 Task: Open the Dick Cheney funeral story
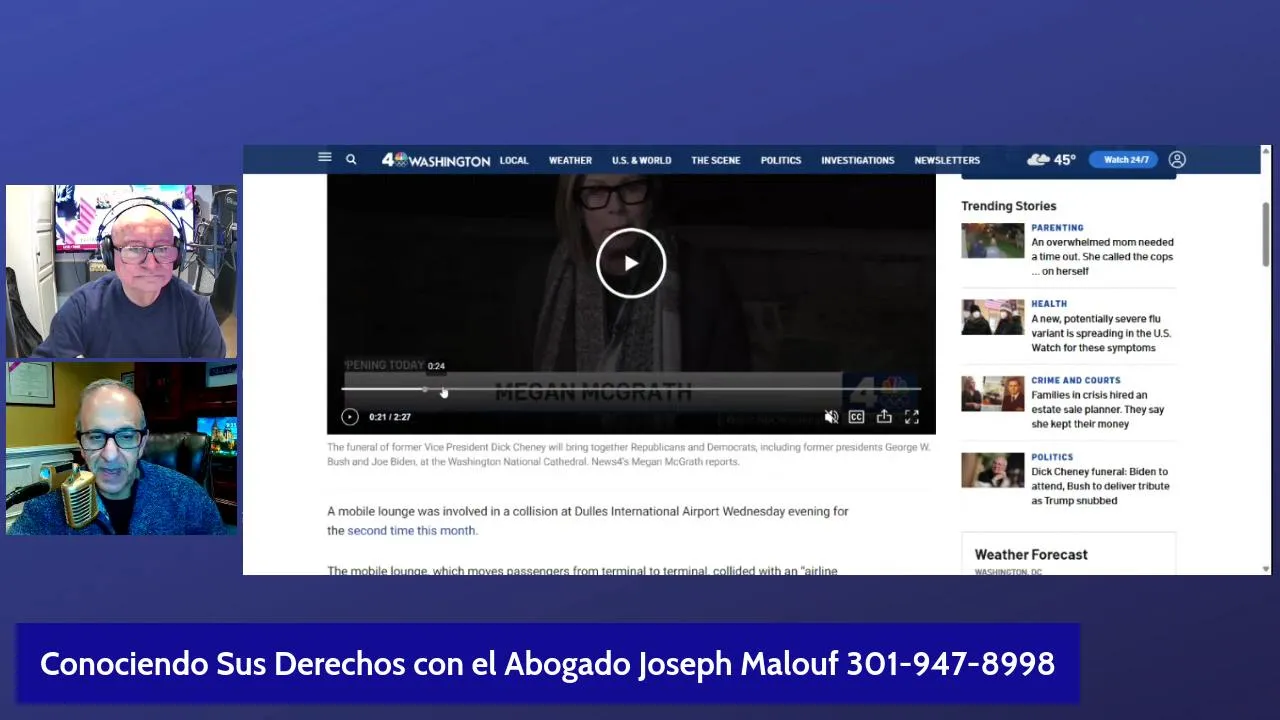(1100, 486)
